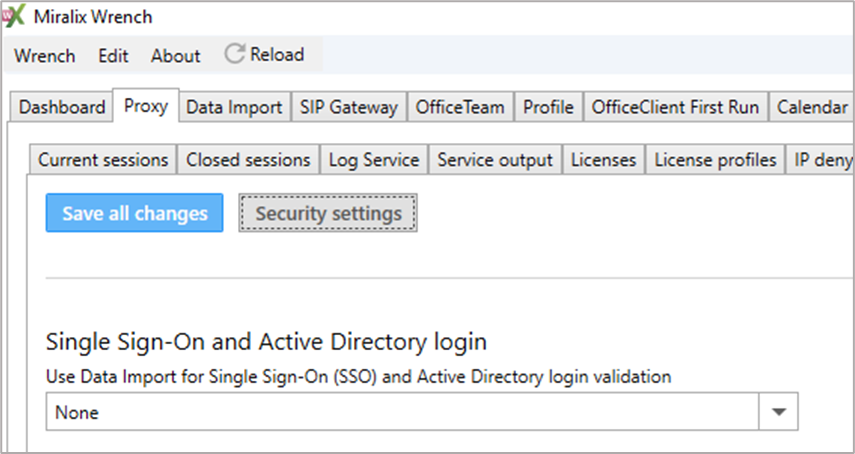This screenshot has height=454, width=855.
Task: Click the Use Data Import for Single Sign-On label
Action: [x=358, y=377]
